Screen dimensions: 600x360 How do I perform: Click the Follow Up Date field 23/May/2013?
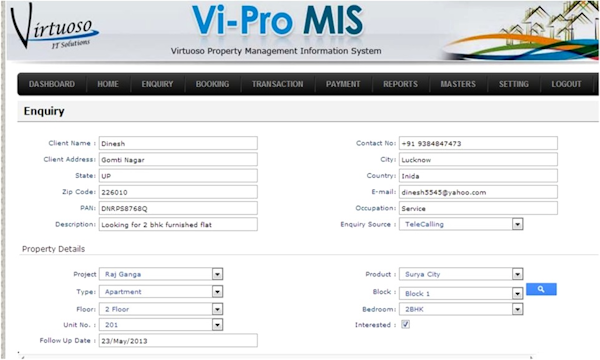(x=178, y=340)
